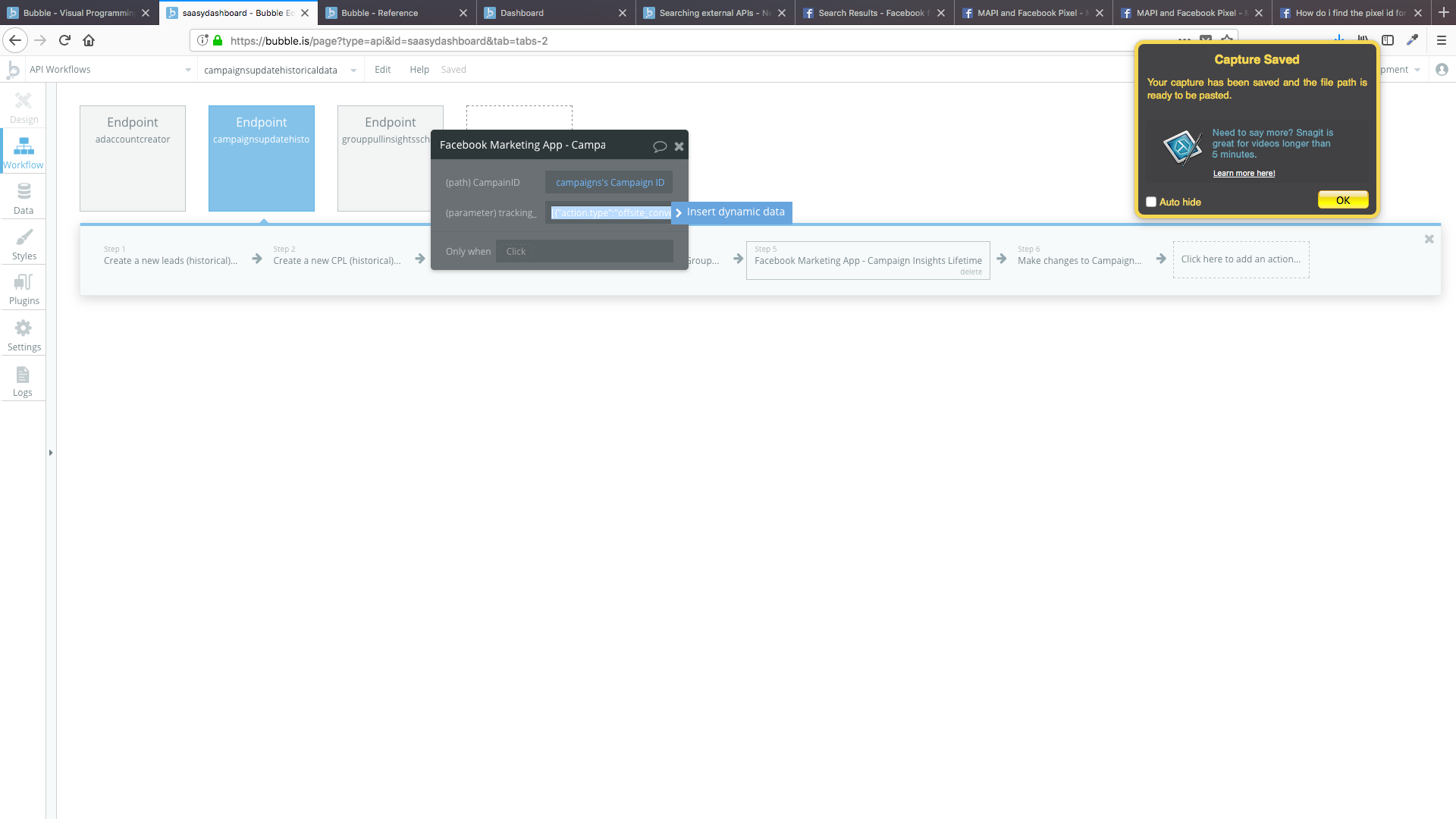Enable the Auto hide checkbox
This screenshot has height=819, width=1456.
click(x=1151, y=202)
